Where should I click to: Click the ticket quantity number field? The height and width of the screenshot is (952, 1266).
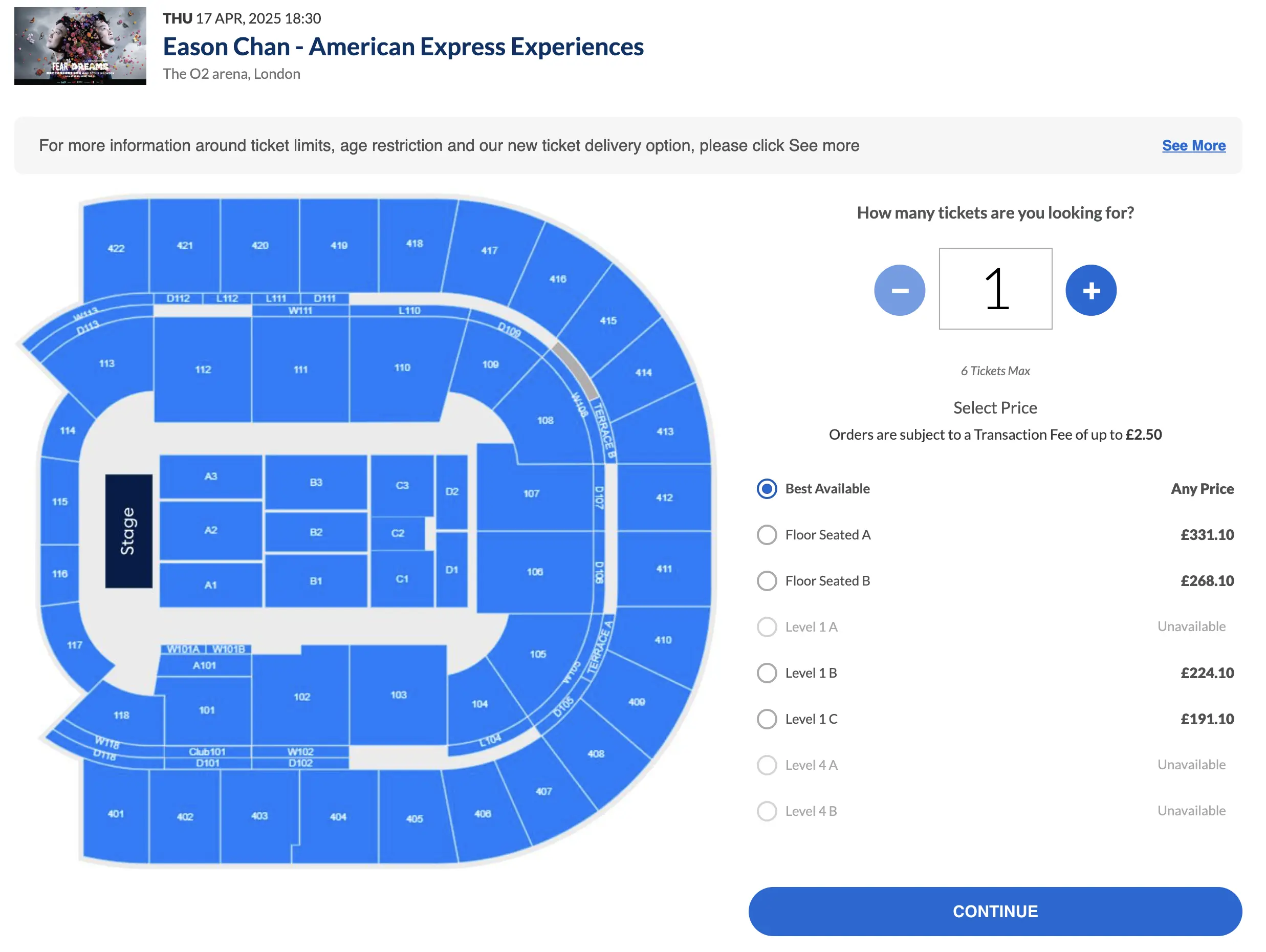(x=995, y=289)
